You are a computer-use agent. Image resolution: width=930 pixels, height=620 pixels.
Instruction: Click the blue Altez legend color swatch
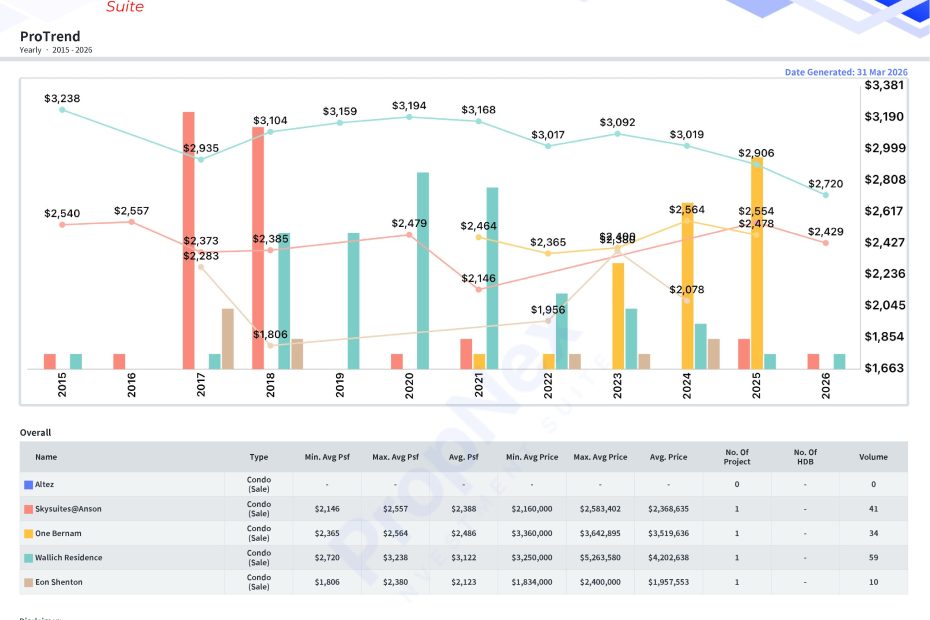[x=28, y=485]
